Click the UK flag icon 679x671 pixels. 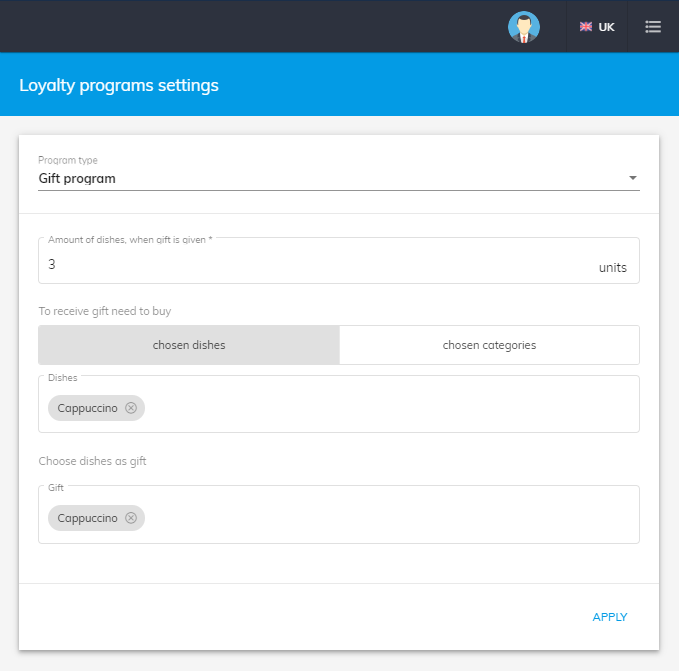pos(586,27)
